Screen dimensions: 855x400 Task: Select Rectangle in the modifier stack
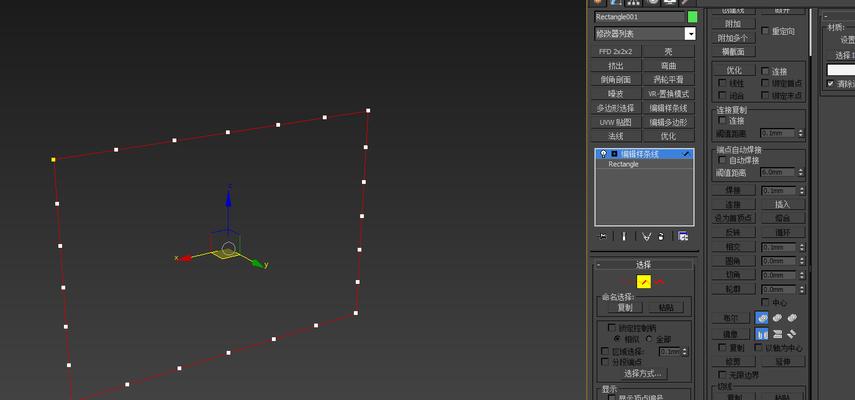[624, 164]
